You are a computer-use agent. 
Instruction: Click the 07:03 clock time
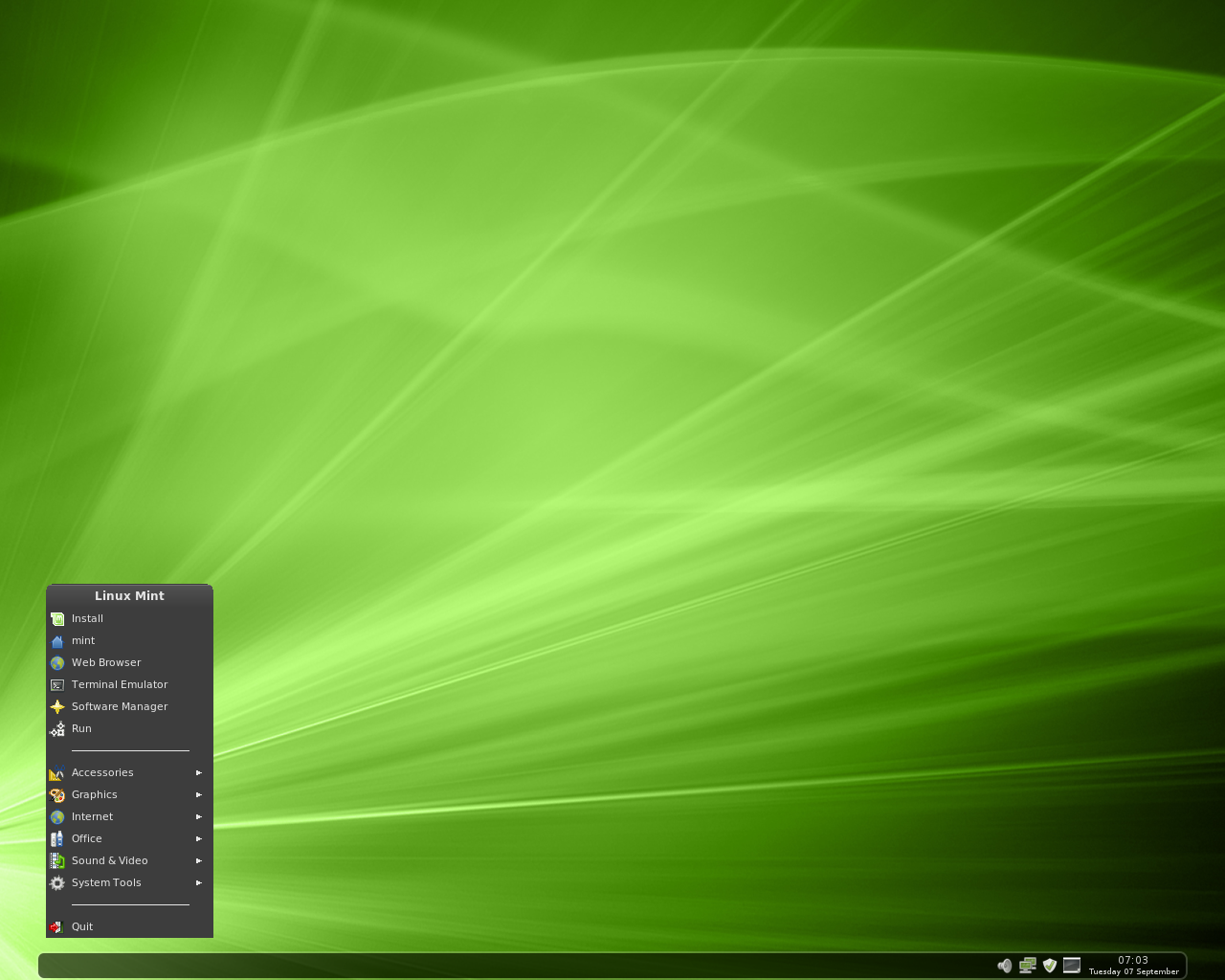coord(1133,960)
